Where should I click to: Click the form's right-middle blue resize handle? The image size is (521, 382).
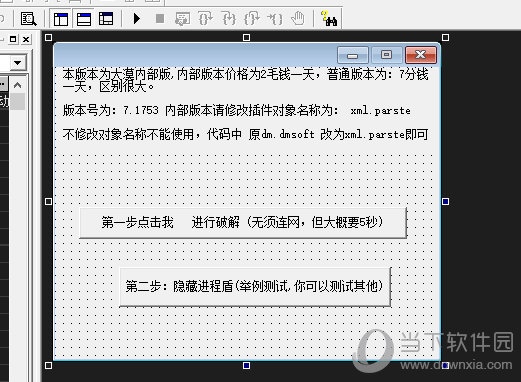pyautogui.click(x=445, y=201)
